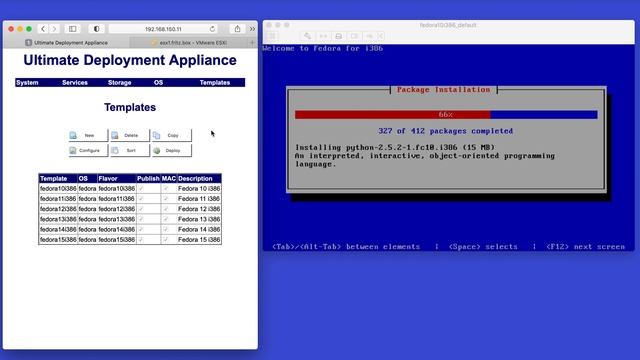Click the Delete template button
Viewport: 640px width, 360px height.
click(x=130, y=135)
